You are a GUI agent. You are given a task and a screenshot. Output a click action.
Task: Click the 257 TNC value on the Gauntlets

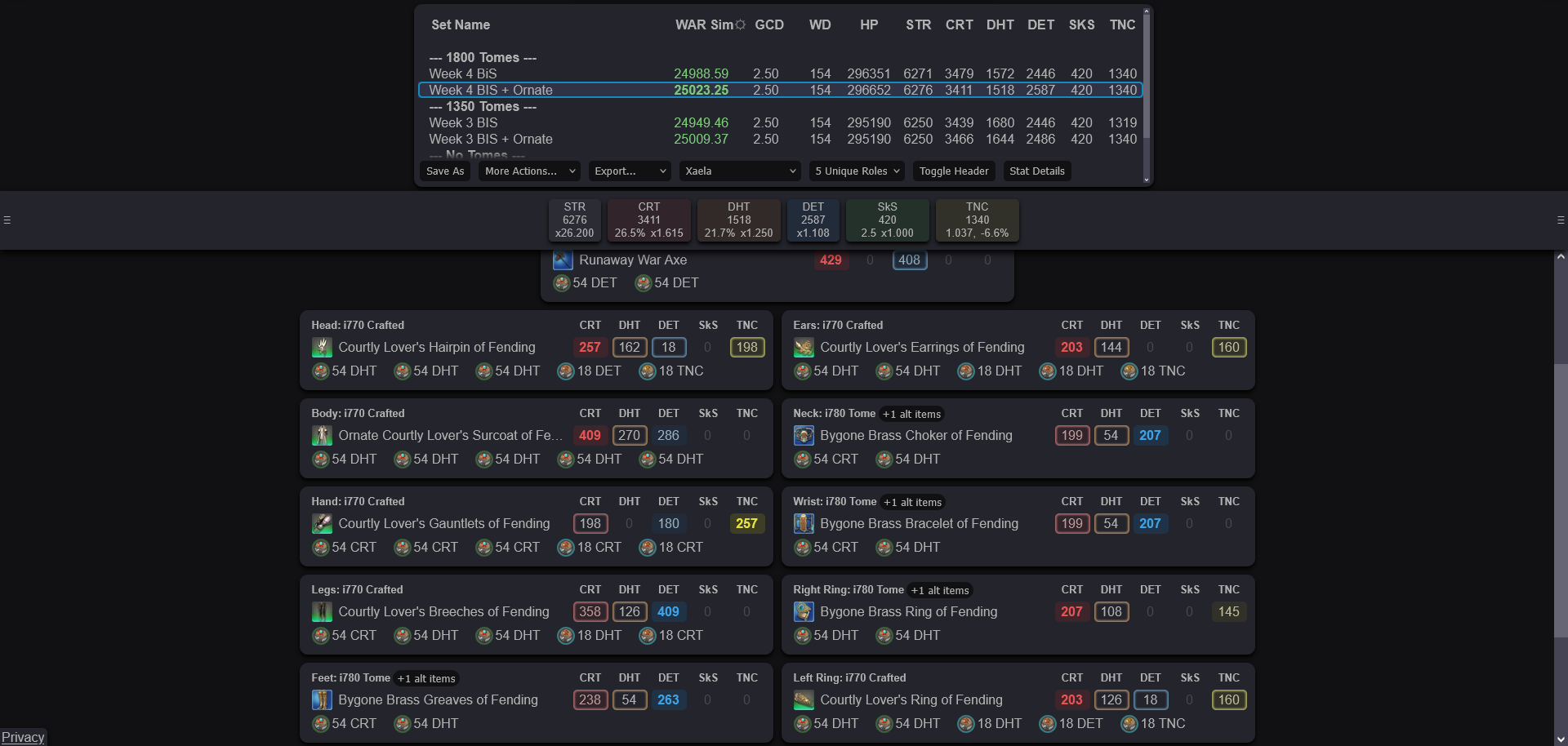(746, 524)
